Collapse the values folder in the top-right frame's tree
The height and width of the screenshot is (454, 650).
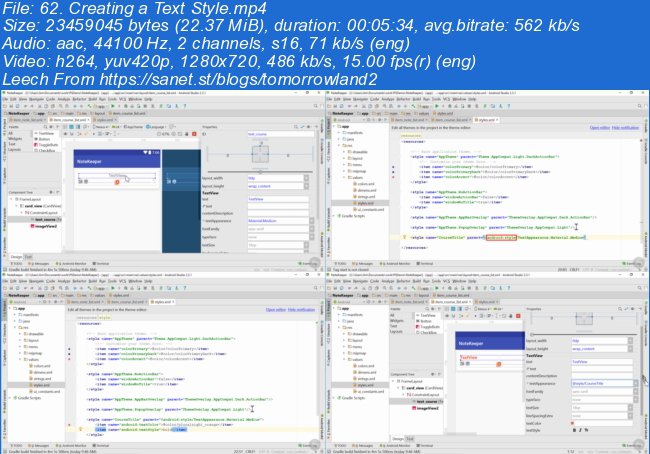point(344,177)
